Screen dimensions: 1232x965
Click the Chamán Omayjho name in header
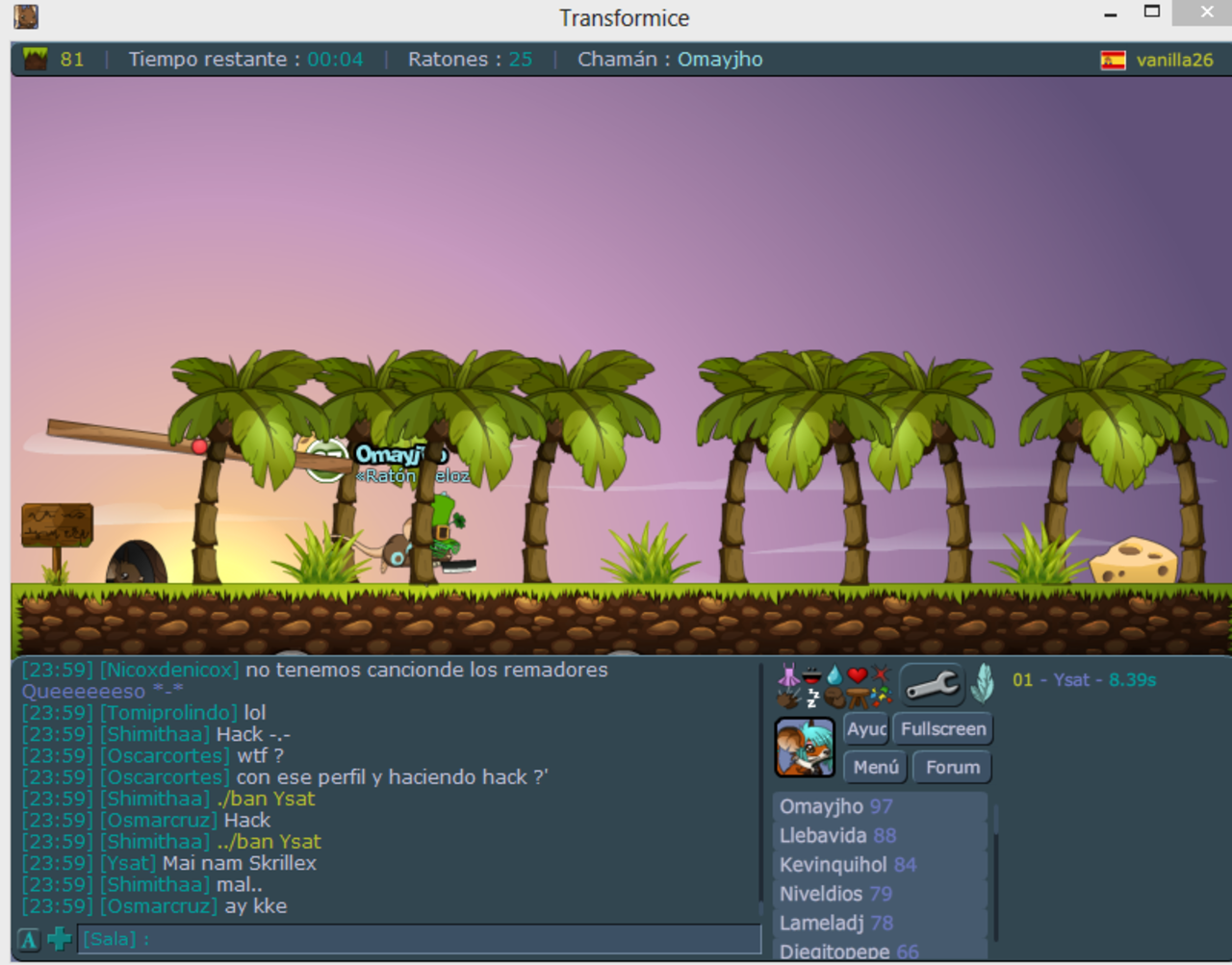pyautogui.click(x=720, y=60)
